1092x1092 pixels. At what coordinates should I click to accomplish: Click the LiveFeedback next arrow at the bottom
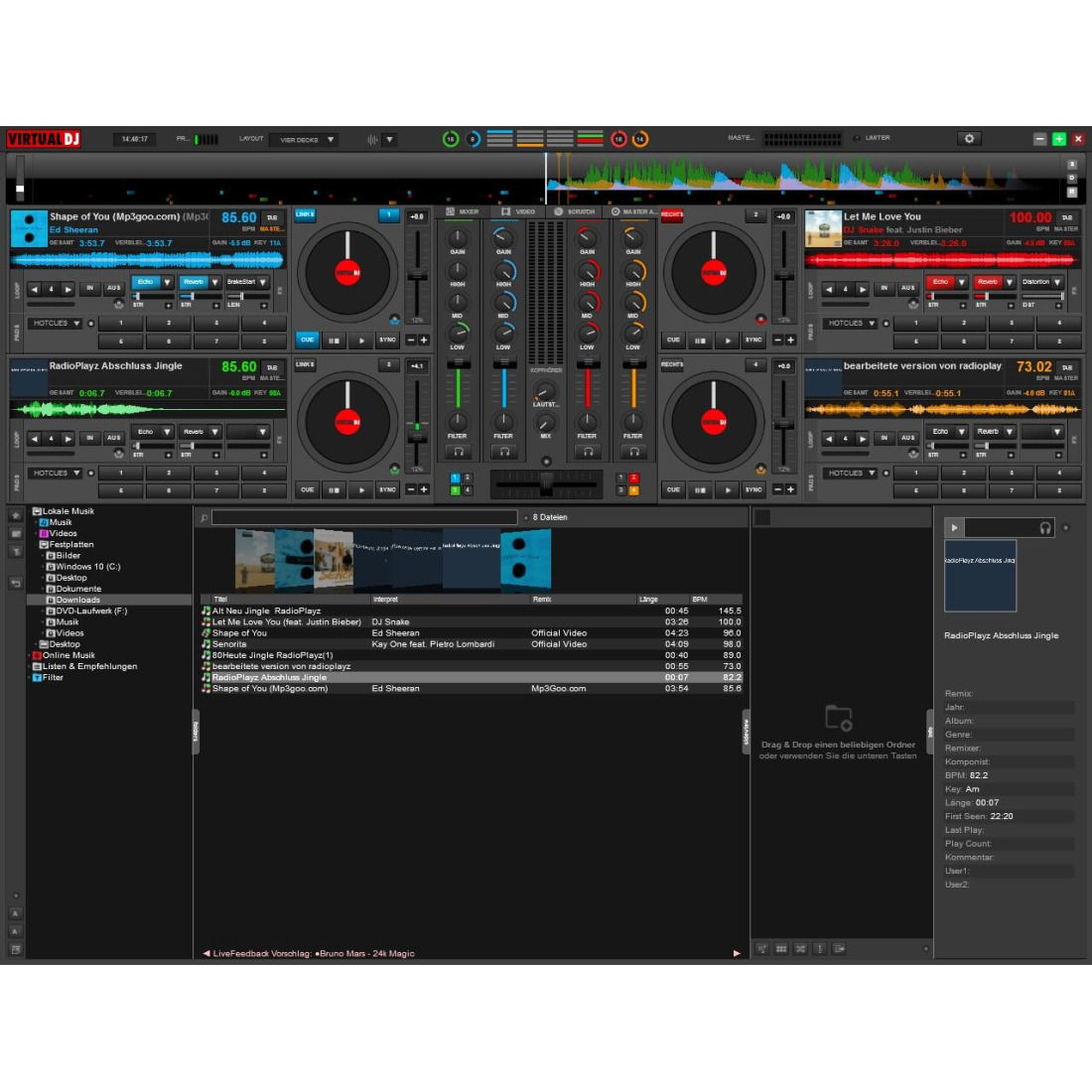click(x=737, y=953)
